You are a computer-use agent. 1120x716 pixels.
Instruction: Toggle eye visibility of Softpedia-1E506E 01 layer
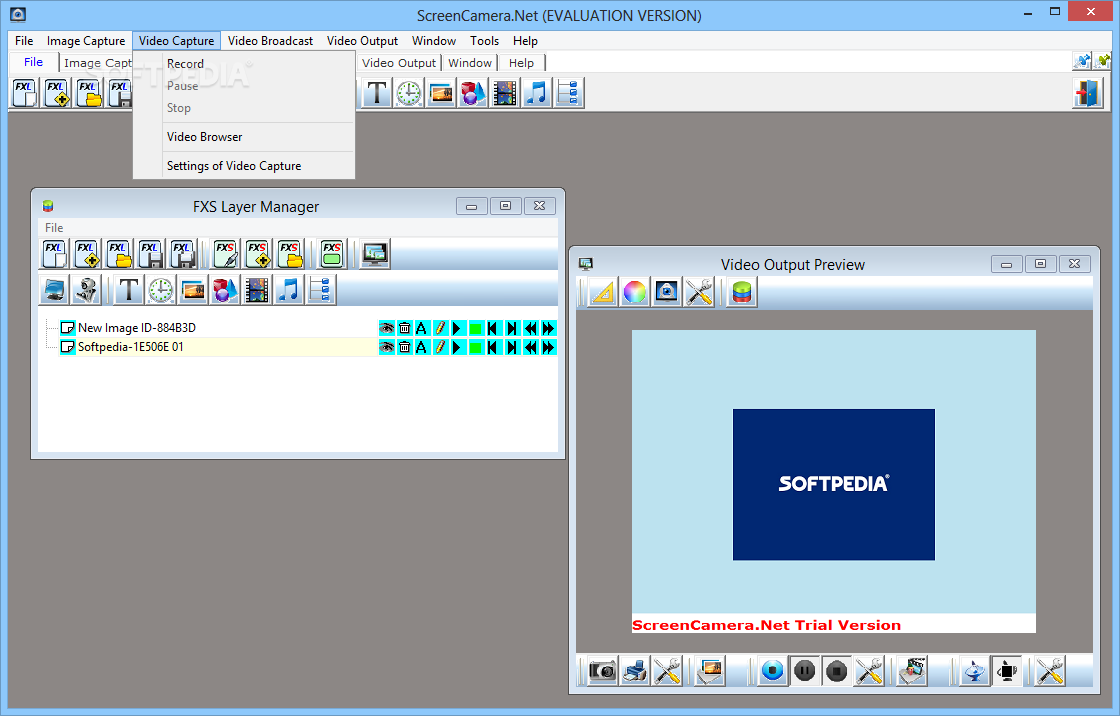386,347
